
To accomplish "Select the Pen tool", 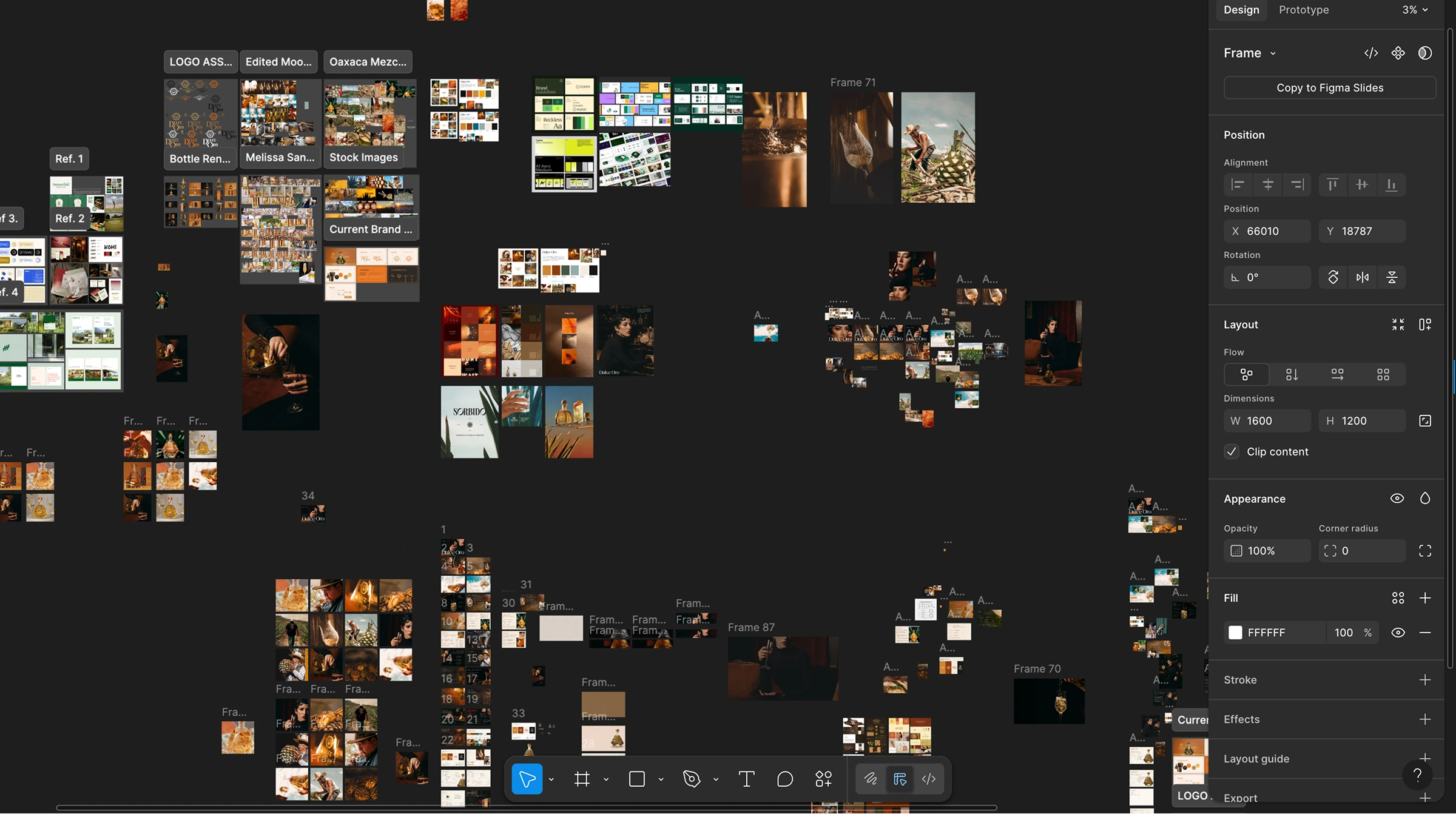I will point(692,779).
